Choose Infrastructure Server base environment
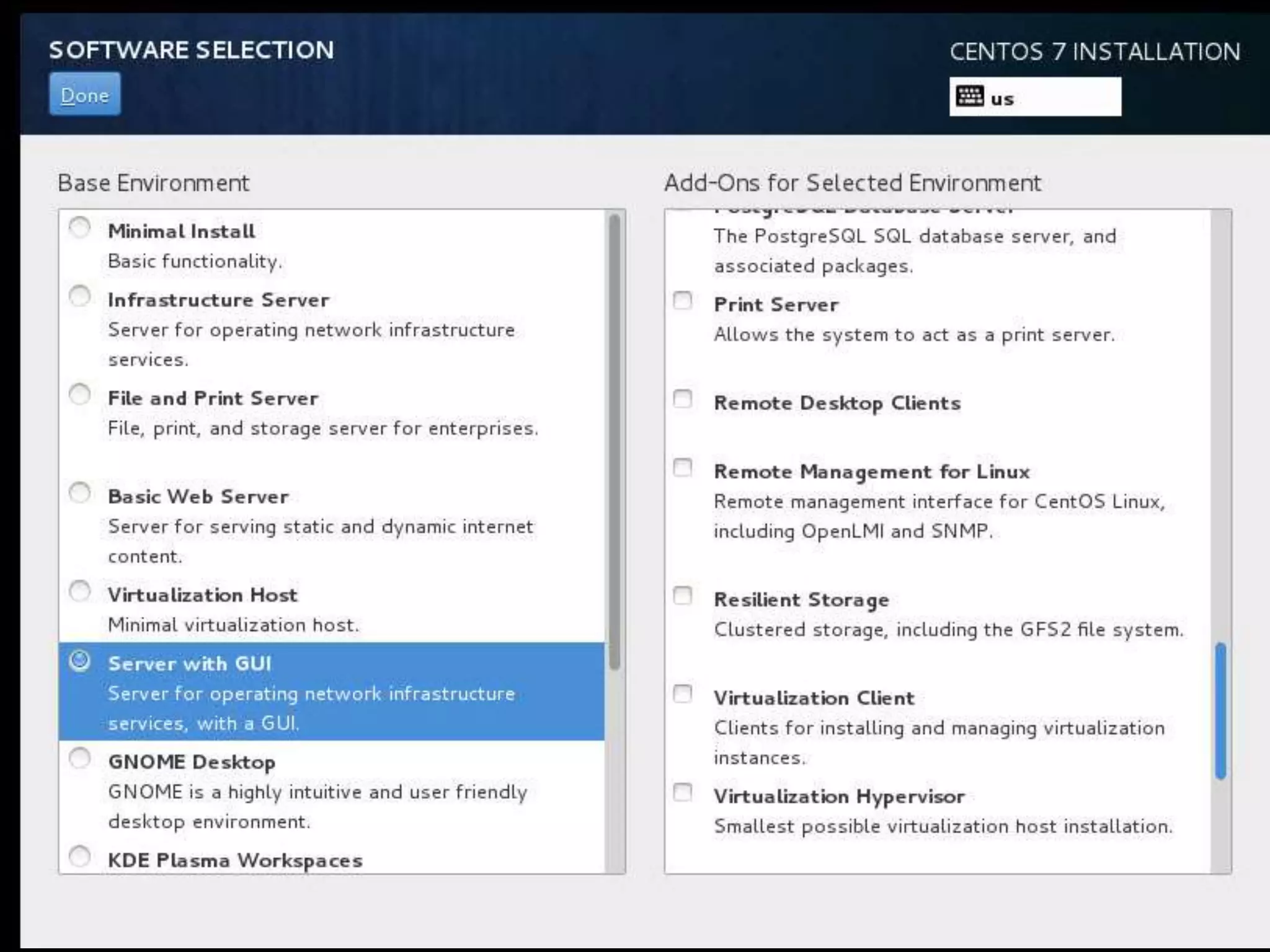This screenshot has width=1270, height=952. click(x=80, y=297)
